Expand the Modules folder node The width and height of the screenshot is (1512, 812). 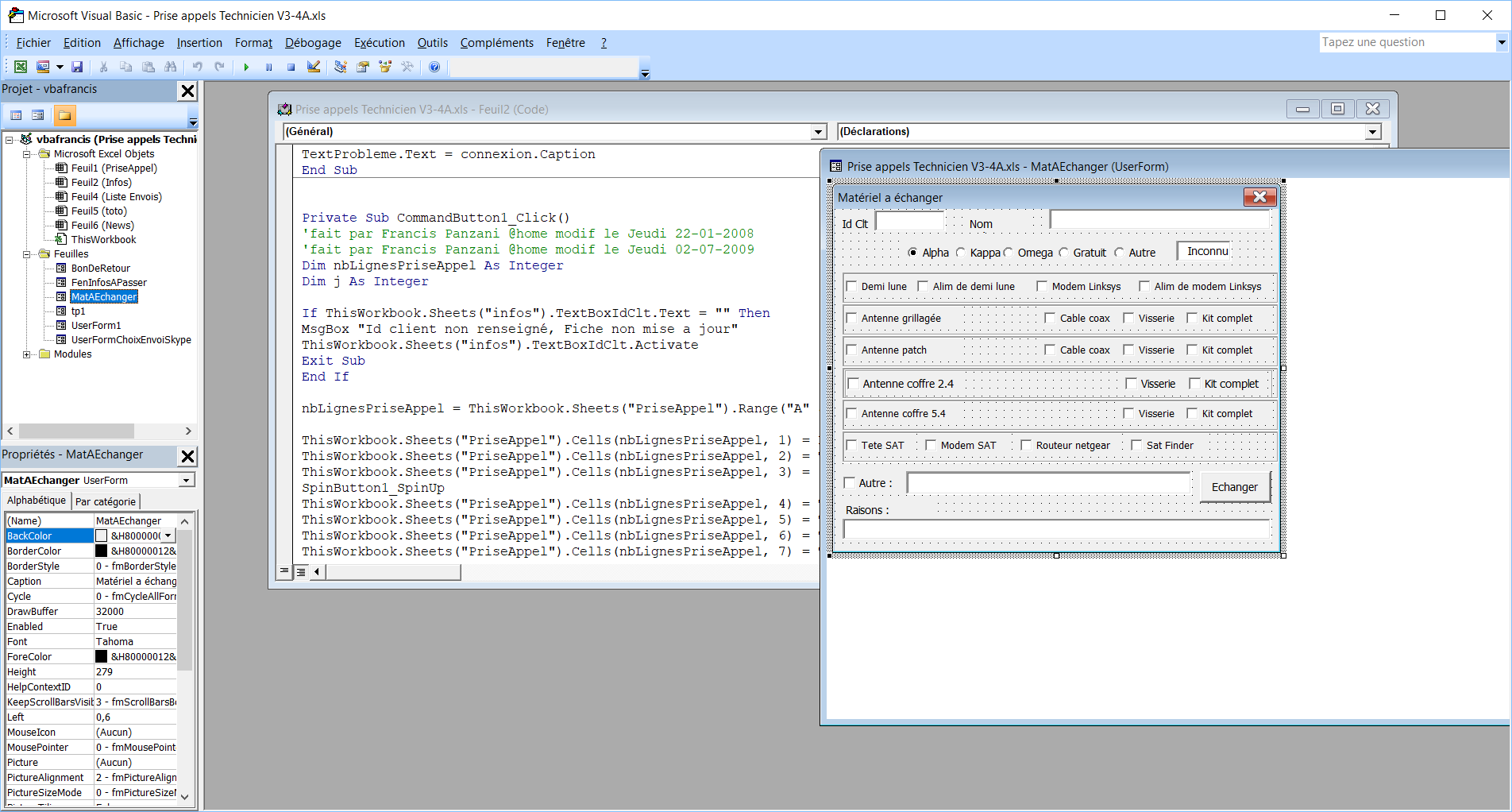coord(27,354)
